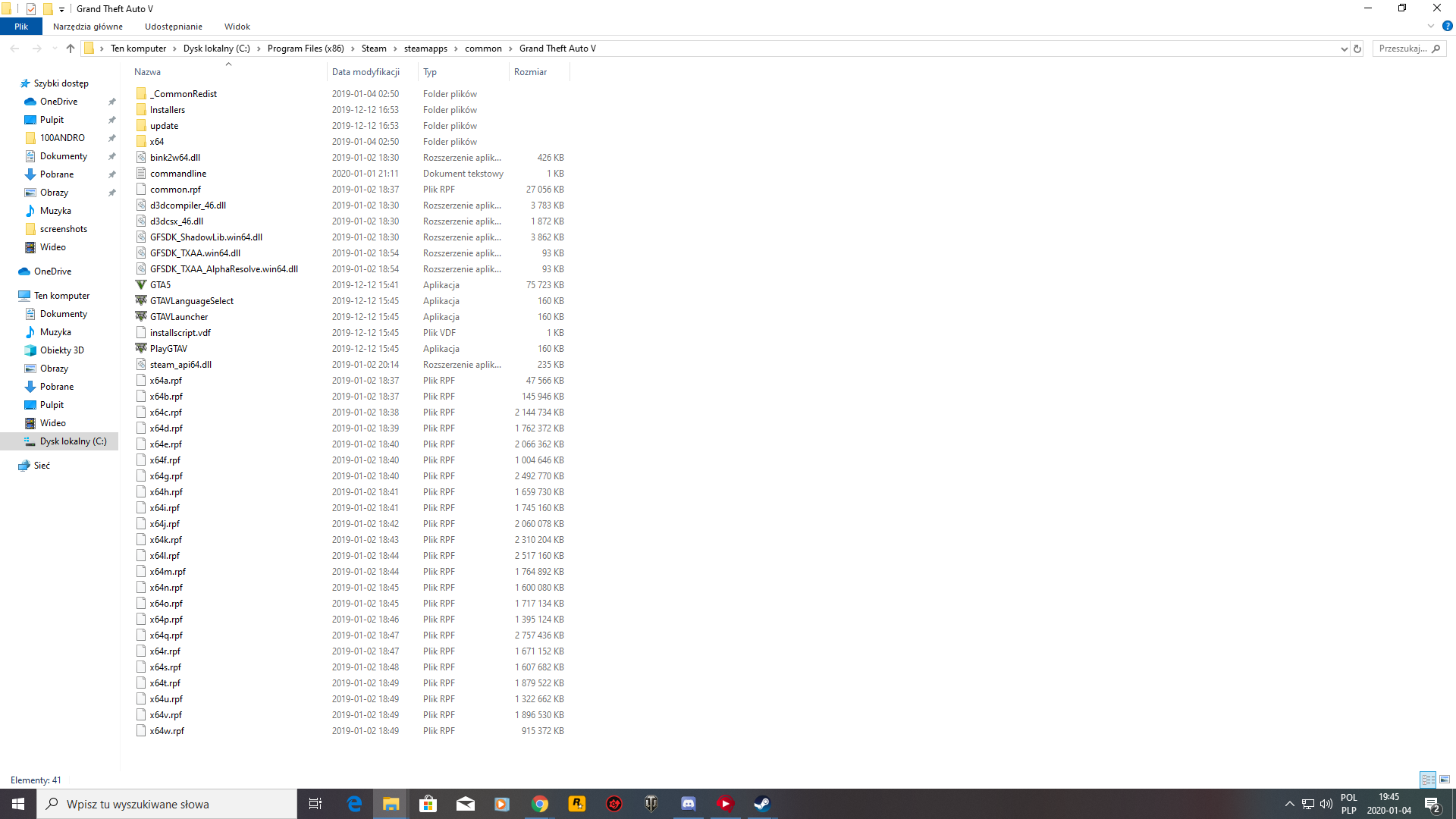Open the Widok ribbon tab
Image resolution: width=1456 pixels, height=819 pixels.
coord(237,27)
